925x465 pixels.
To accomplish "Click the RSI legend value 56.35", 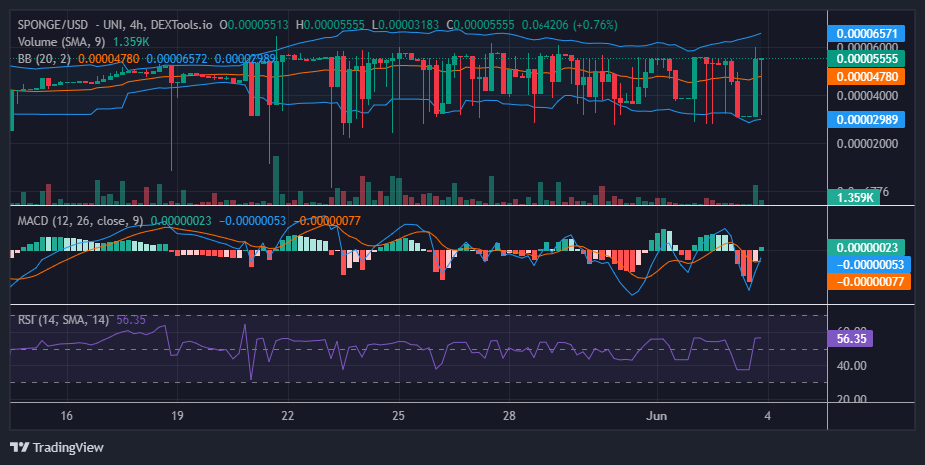I will [x=131, y=320].
